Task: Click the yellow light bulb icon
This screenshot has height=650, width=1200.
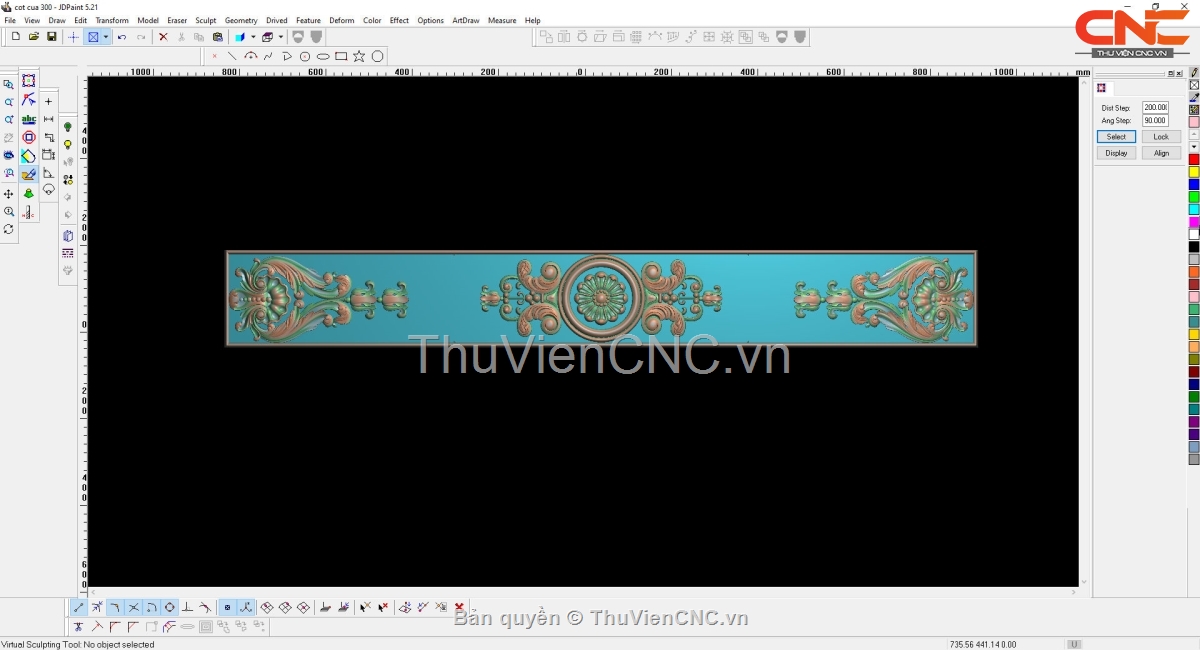Action: tap(68, 145)
